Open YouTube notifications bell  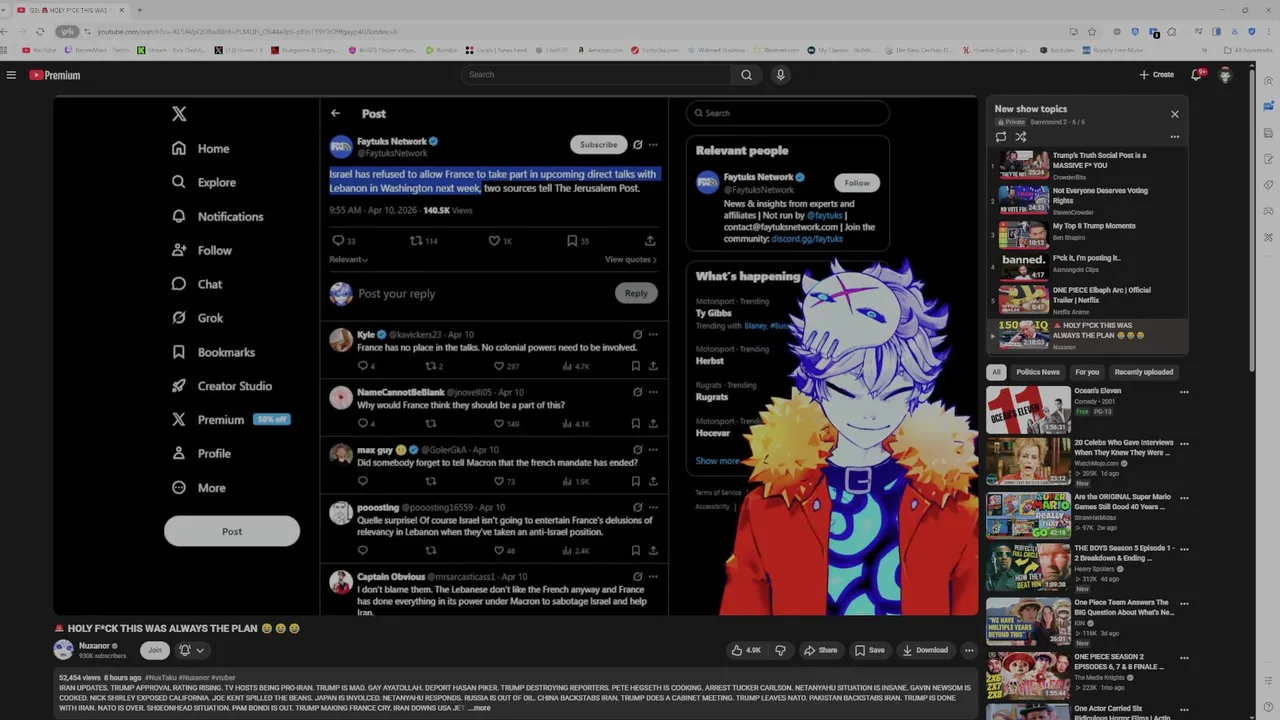point(1196,75)
